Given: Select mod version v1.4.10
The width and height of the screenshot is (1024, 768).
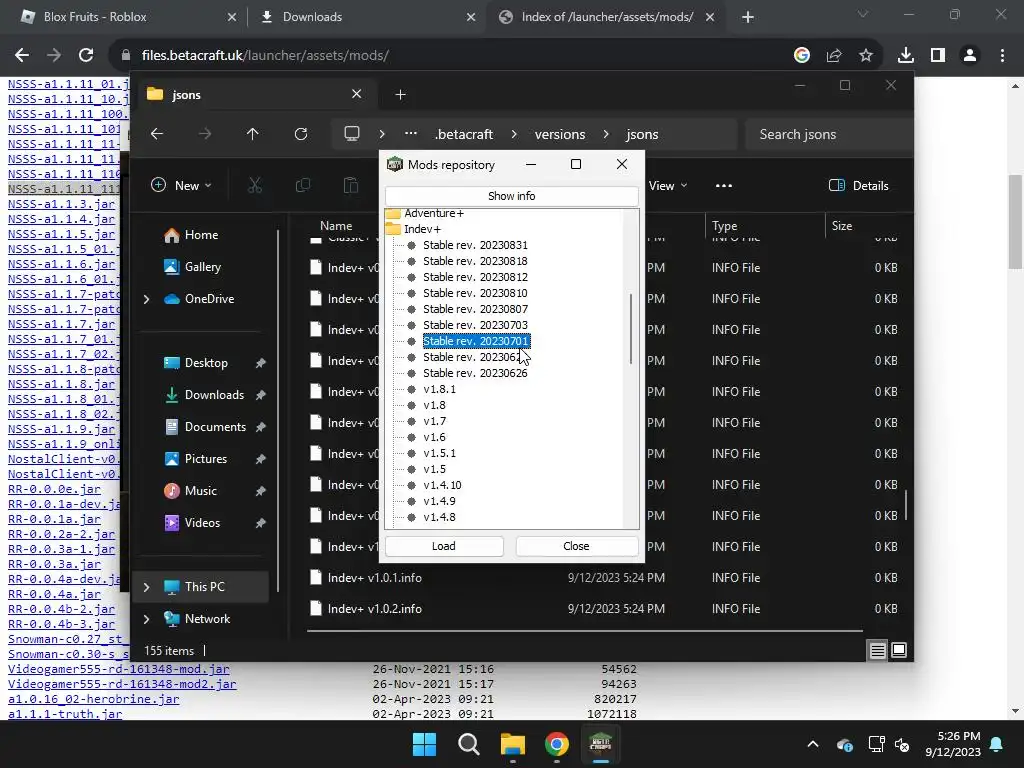Looking at the screenshot, I should pos(442,485).
